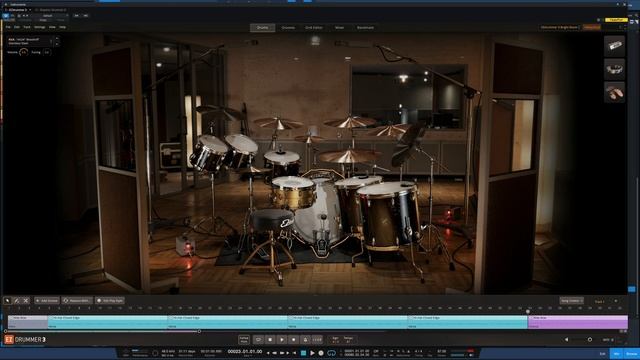Switch to the Drums tab
640x360 pixels.
pos(262,27)
